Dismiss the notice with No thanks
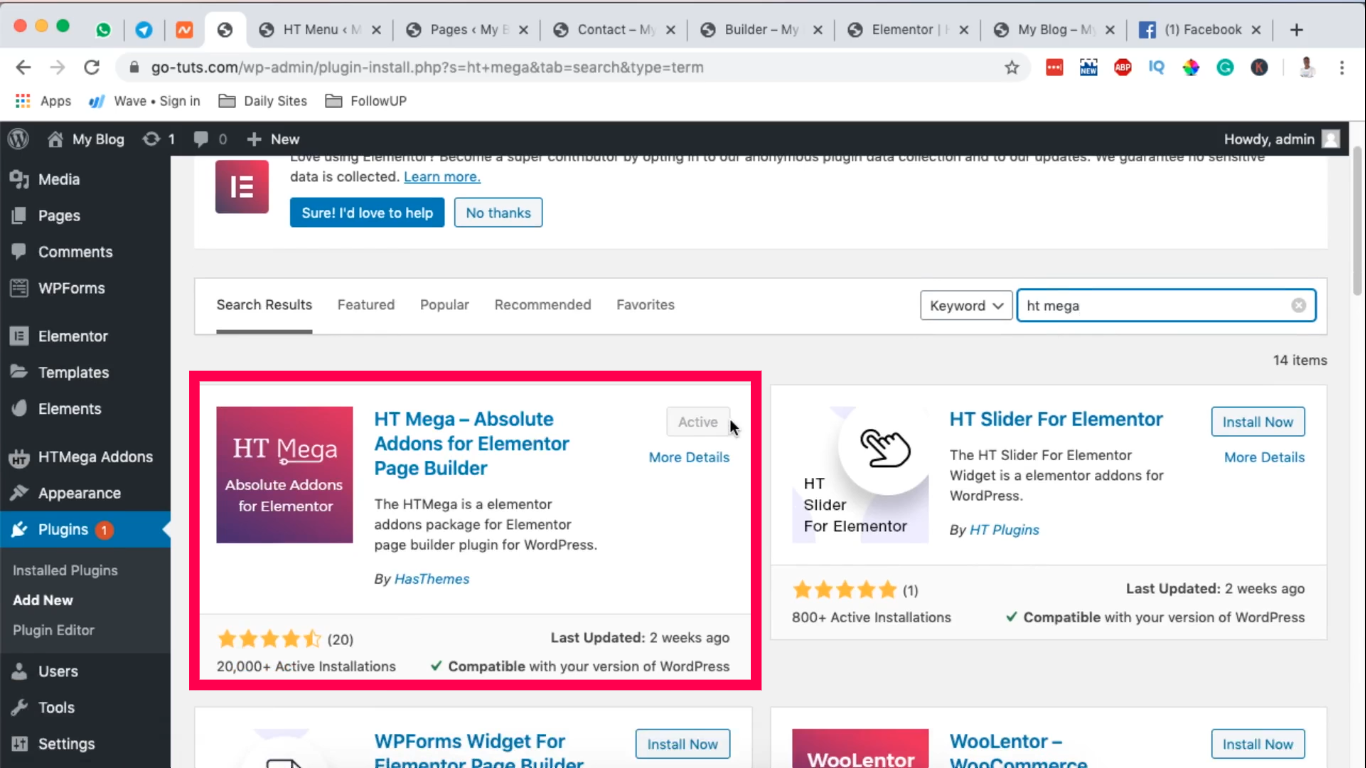This screenshot has height=768, width=1366. click(498, 213)
